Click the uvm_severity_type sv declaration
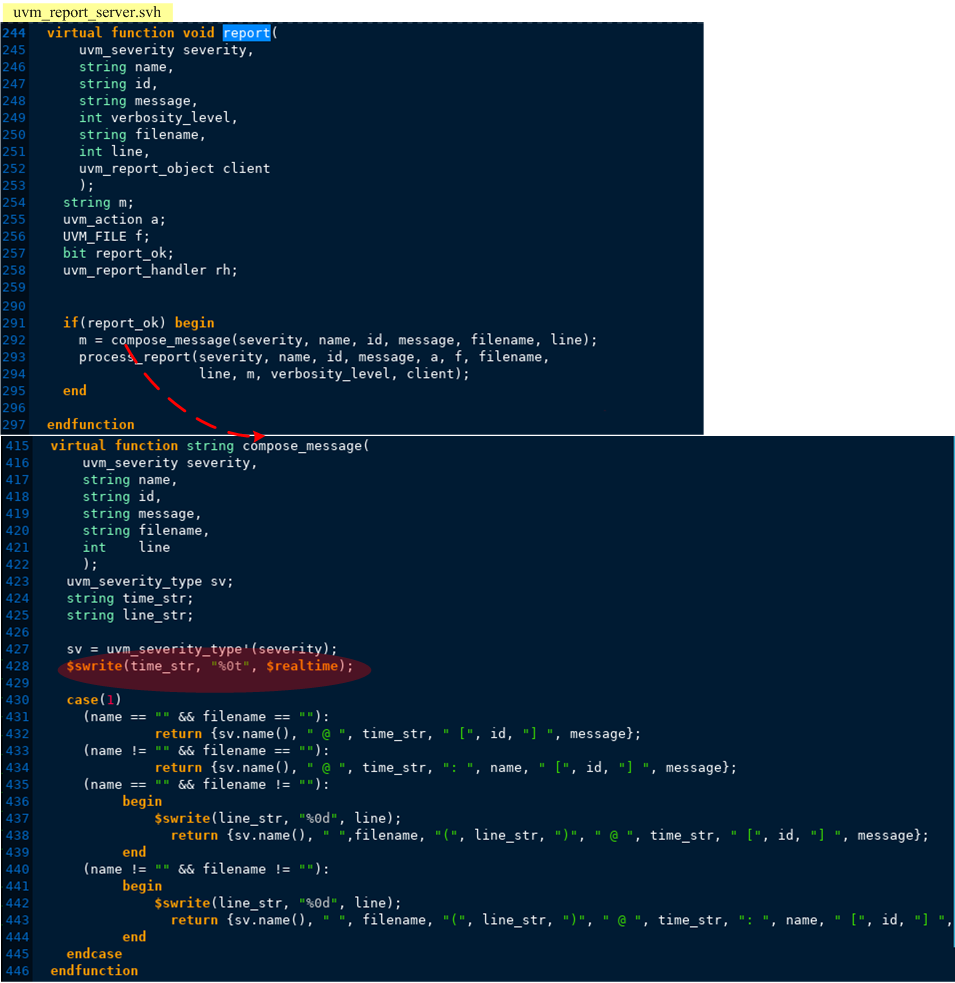Viewport: 955px width, 983px height. point(150,581)
